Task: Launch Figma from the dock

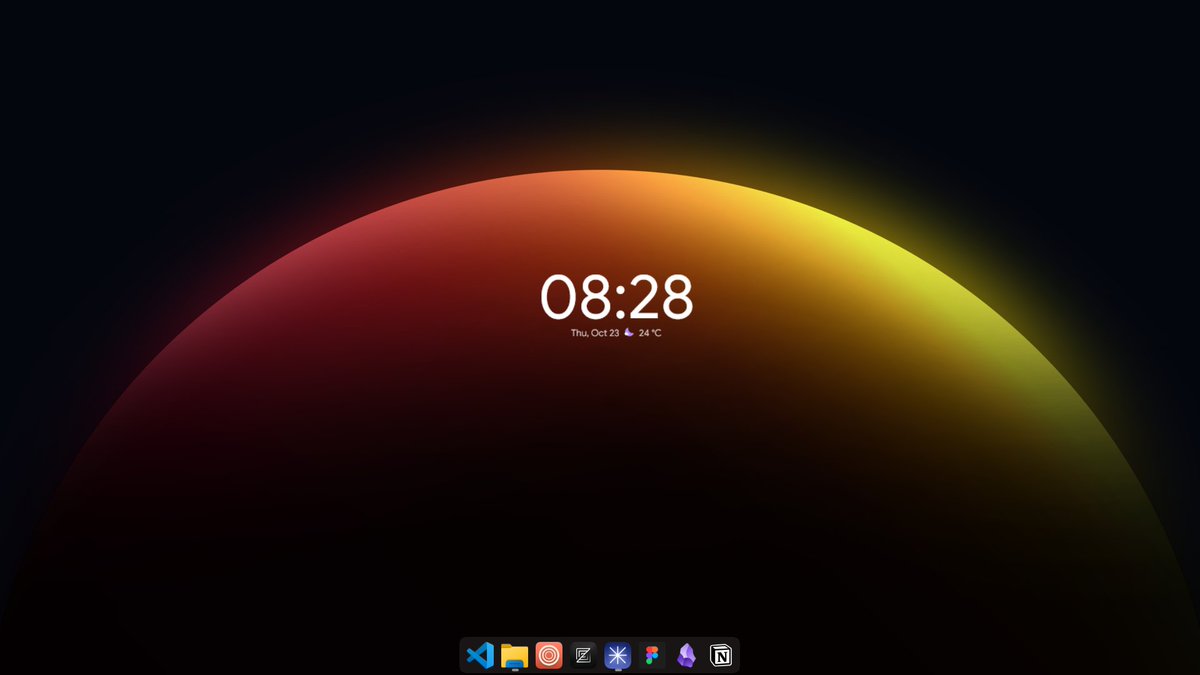Action: (x=652, y=656)
